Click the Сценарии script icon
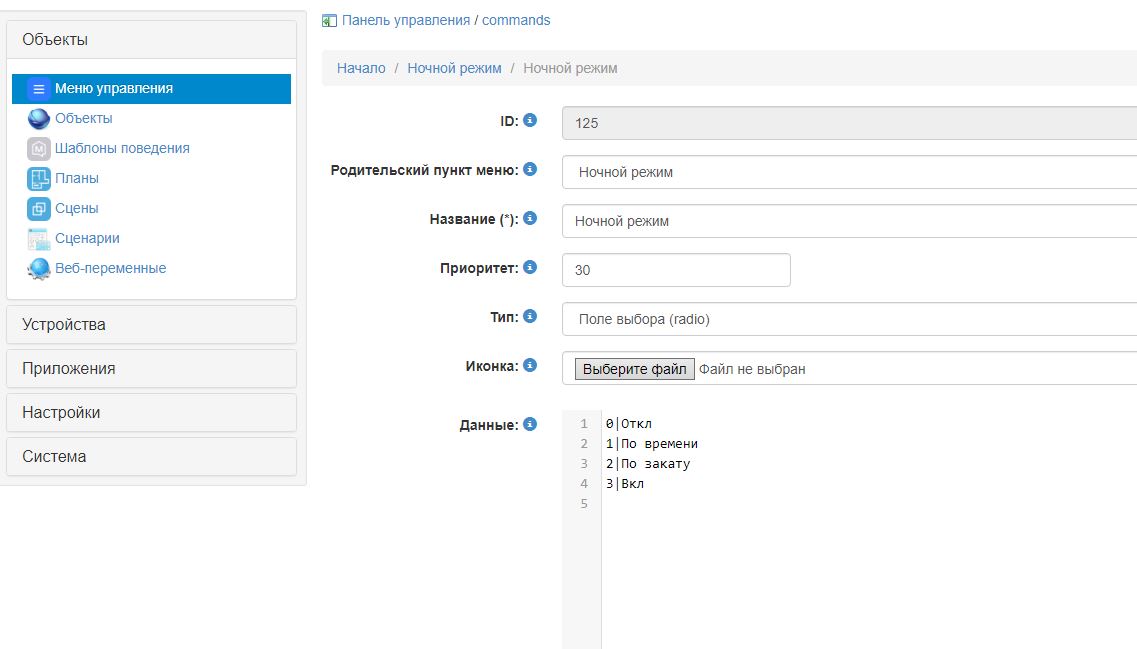This screenshot has height=649, width=1137. [x=39, y=239]
